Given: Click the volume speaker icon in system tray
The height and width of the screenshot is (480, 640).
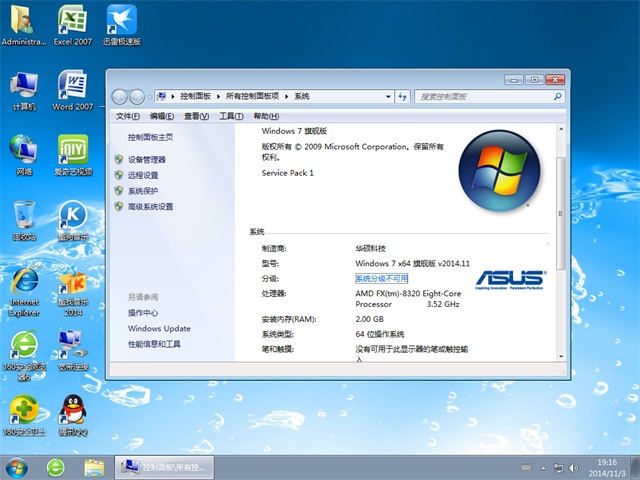Looking at the screenshot, I should coord(574,467).
